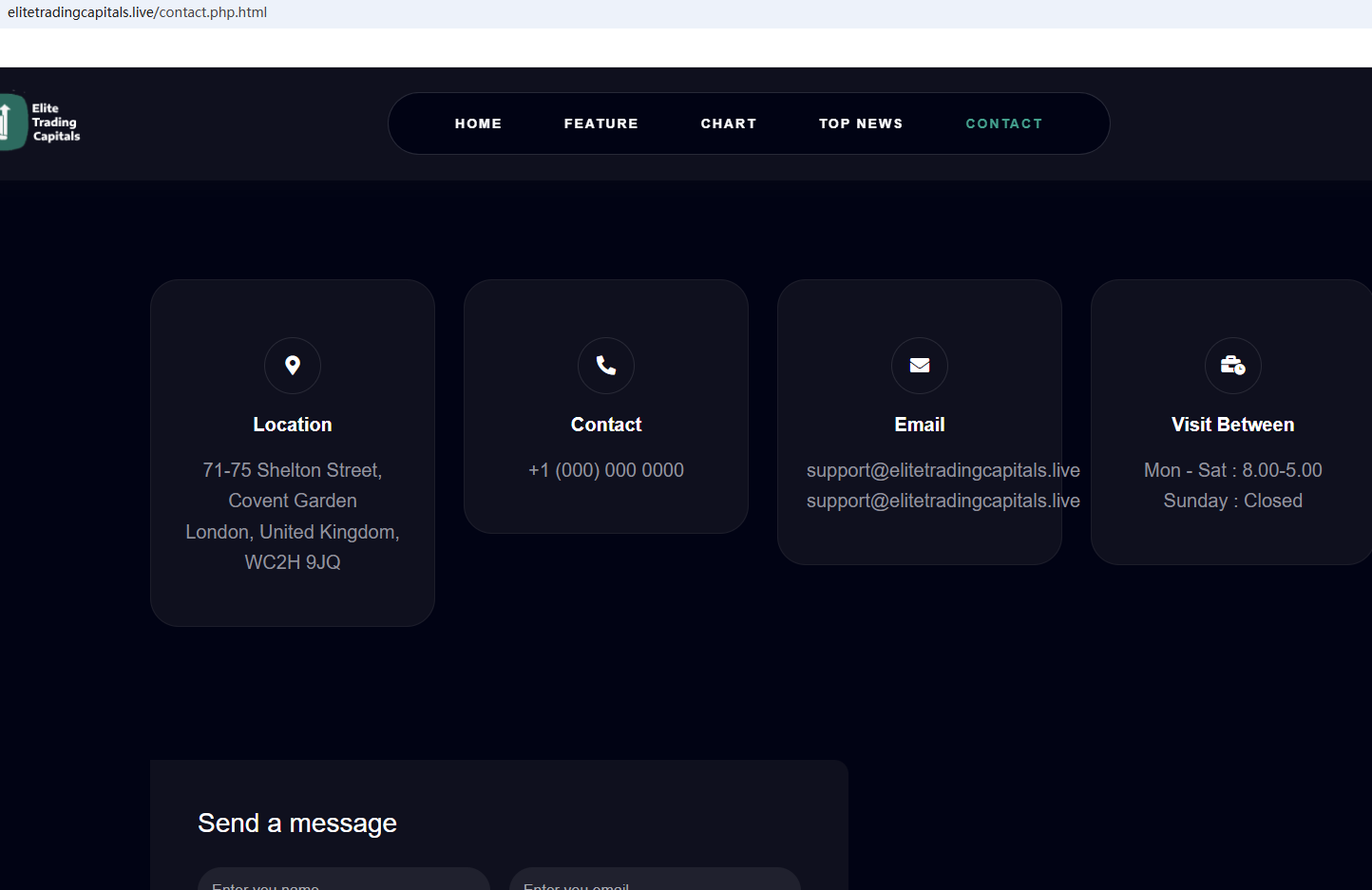Click the Location card heading

293,425
